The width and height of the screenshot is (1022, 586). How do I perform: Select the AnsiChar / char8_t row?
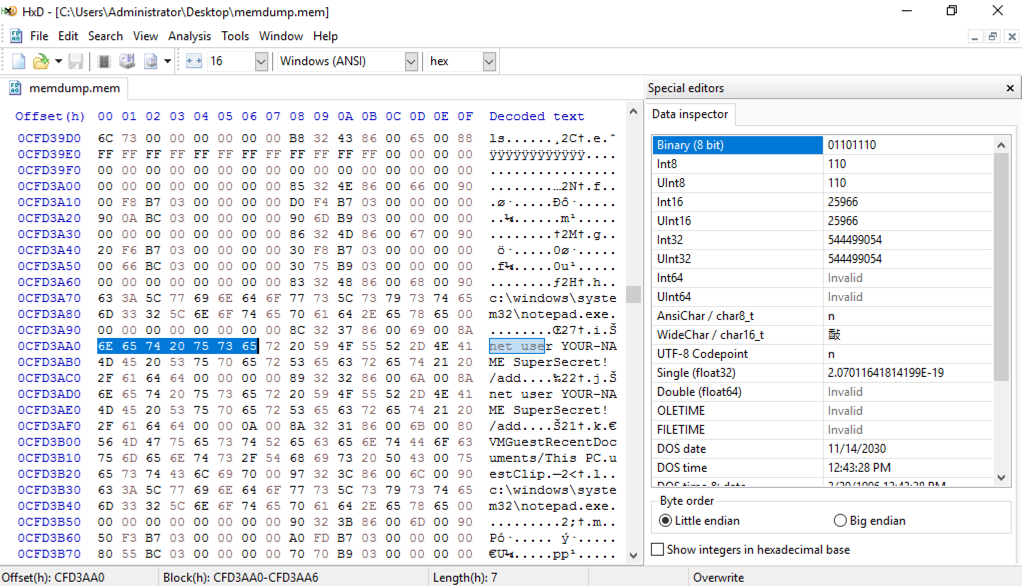pyautogui.click(x=823, y=315)
